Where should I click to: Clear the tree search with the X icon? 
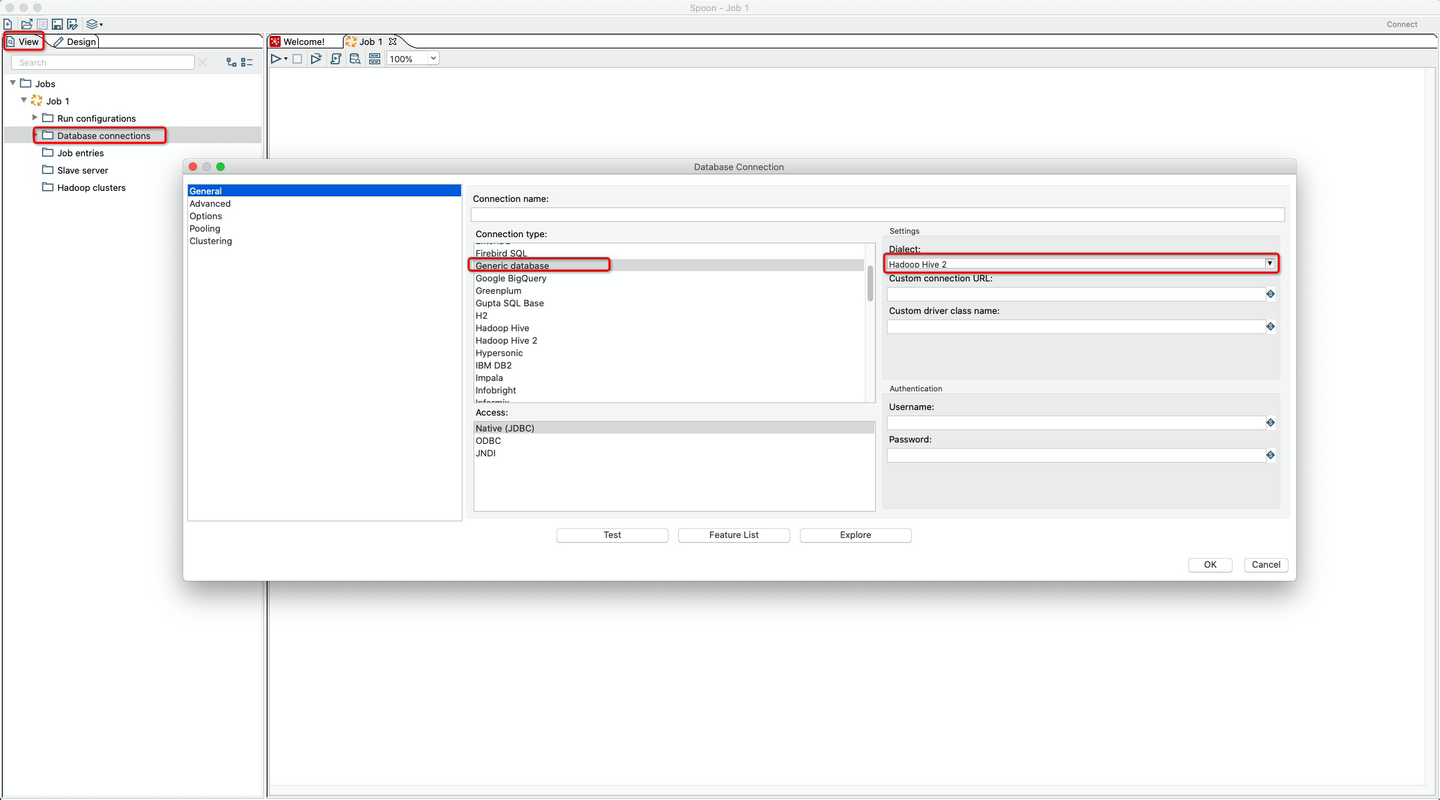tap(203, 62)
